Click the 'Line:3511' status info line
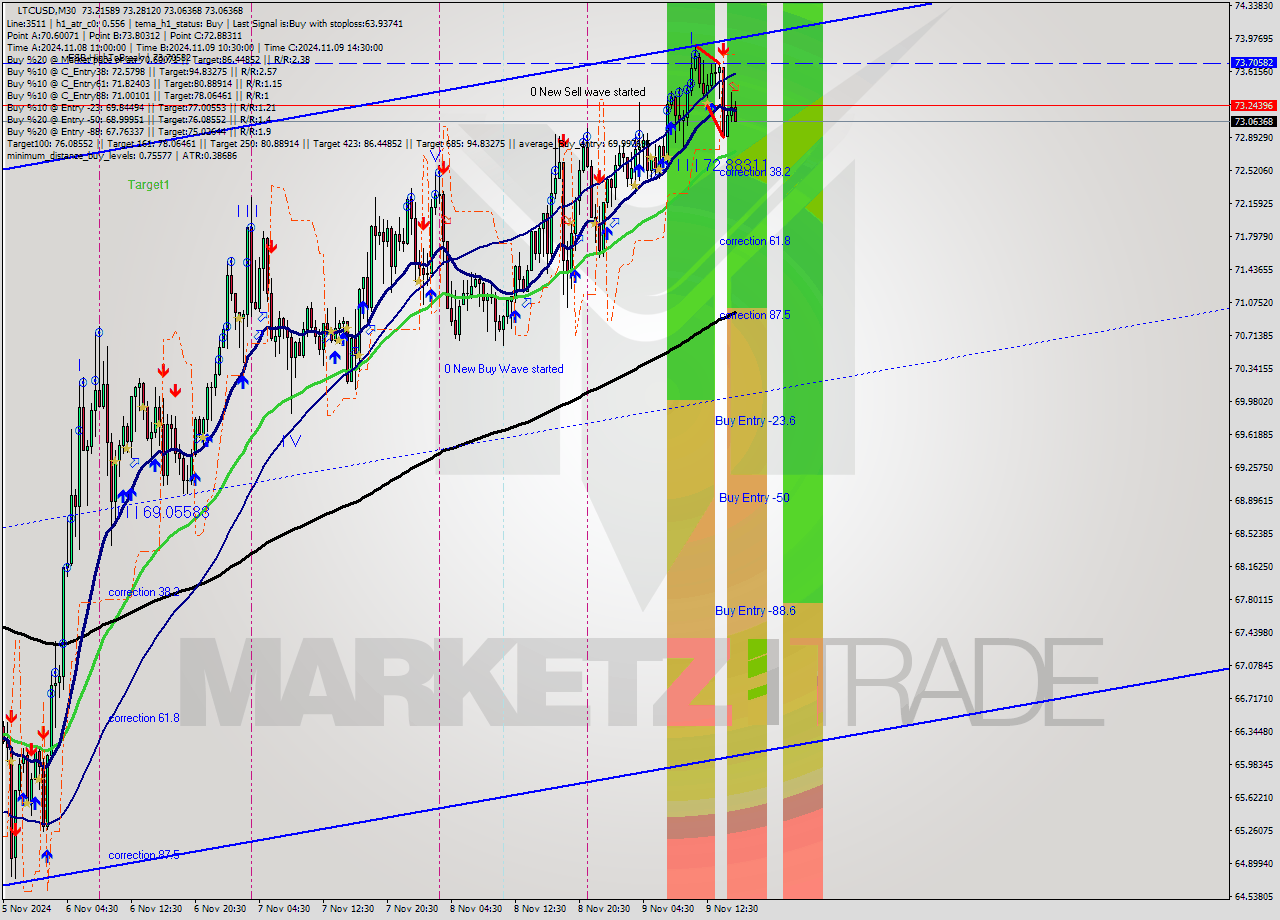1280x920 pixels. pos(205,22)
